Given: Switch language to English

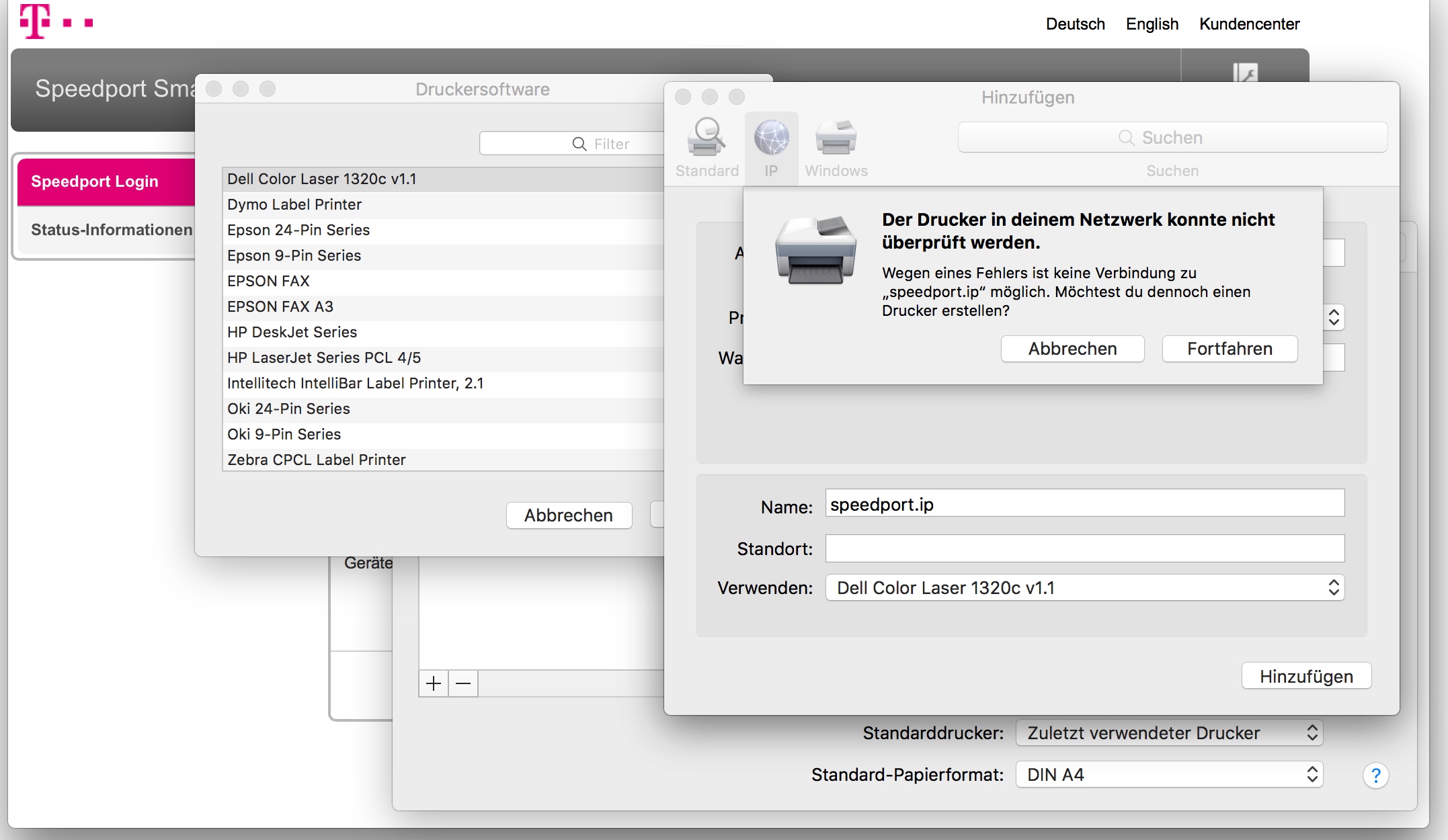Looking at the screenshot, I should click(x=1152, y=24).
